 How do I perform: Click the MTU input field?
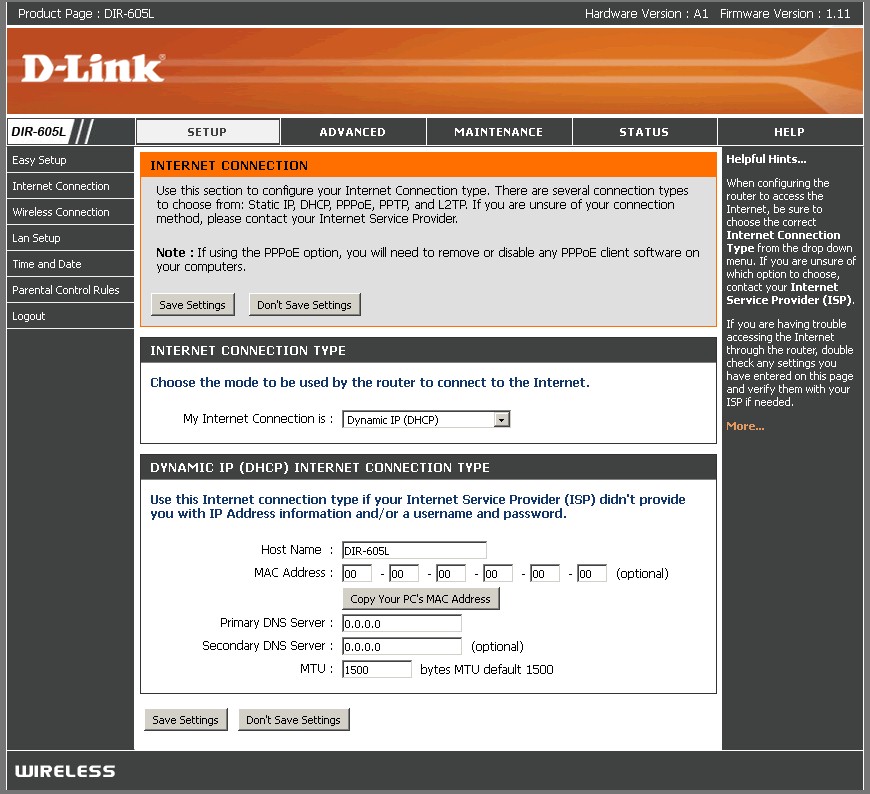click(x=377, y=669)
